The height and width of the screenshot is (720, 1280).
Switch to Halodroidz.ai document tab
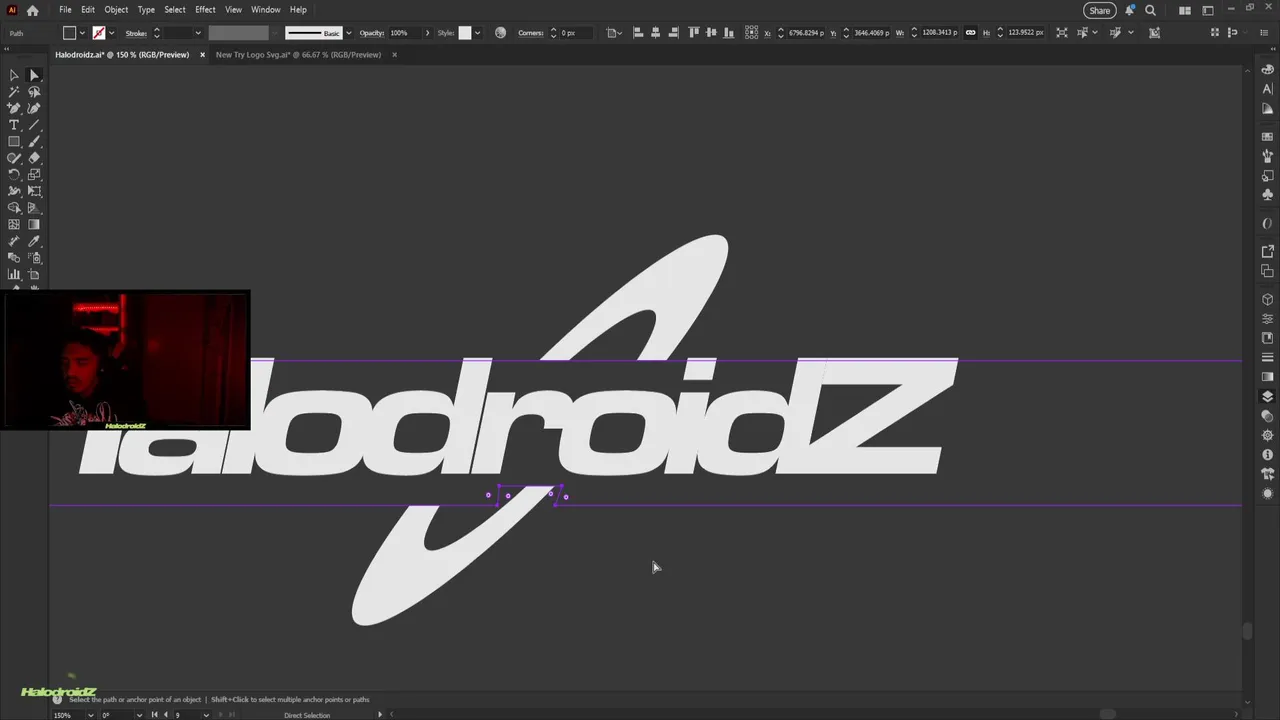point(122,55)
